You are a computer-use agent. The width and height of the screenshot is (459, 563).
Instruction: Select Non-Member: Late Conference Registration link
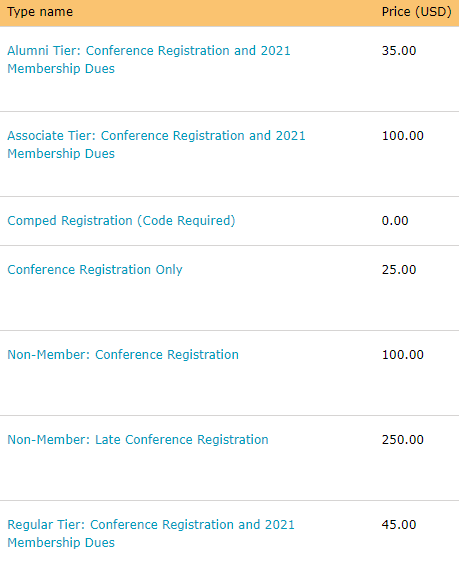click(x=138, y=439)
